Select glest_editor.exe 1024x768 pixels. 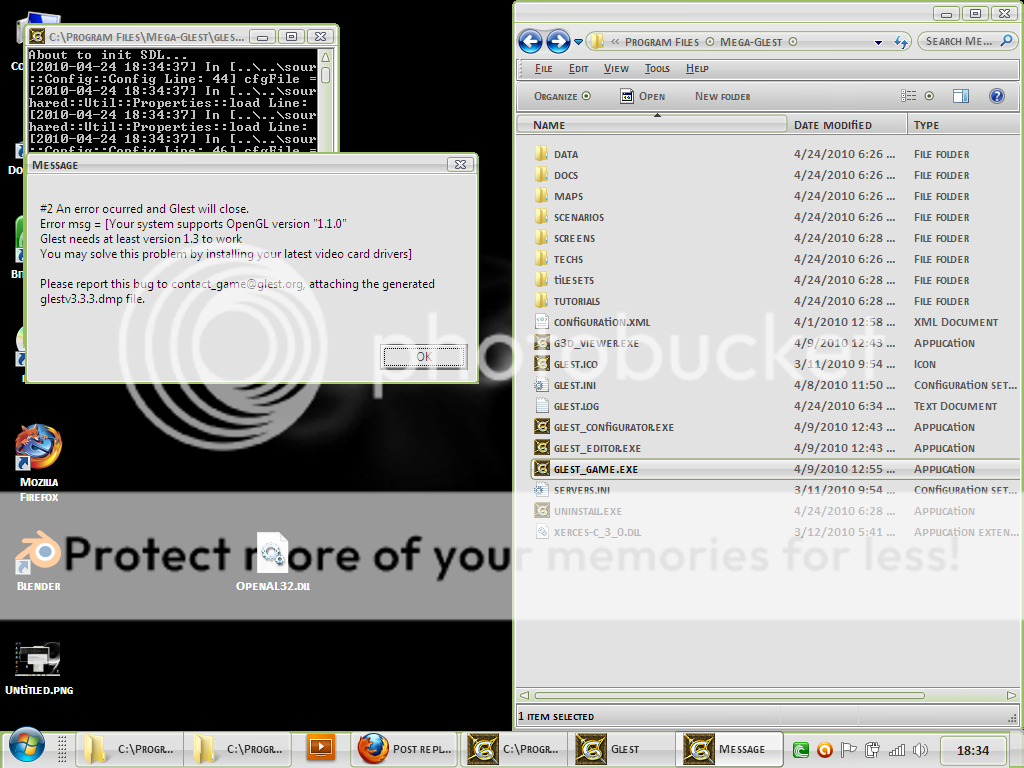point(776,448)
